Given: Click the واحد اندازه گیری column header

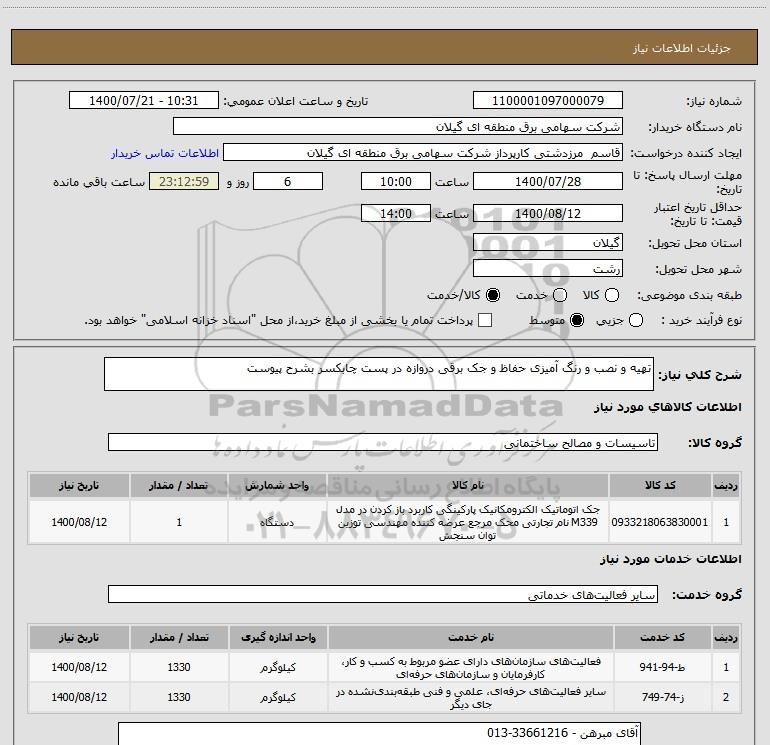Looking at the screenshot, I should point(278,637).
